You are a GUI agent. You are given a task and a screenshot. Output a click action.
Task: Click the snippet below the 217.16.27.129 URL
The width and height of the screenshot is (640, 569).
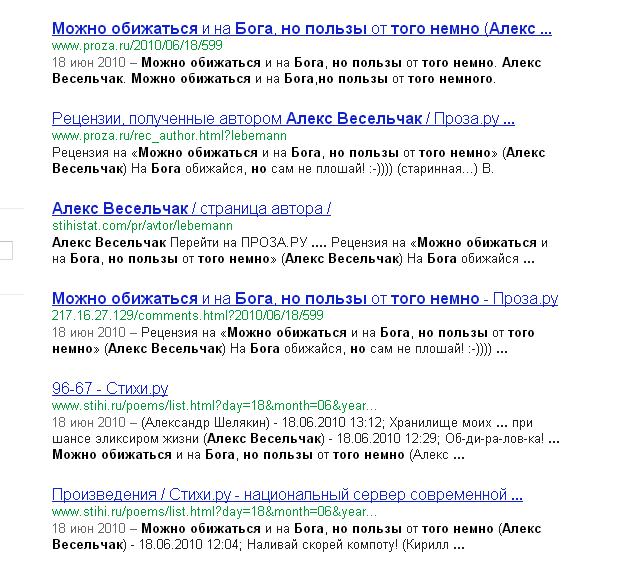click(x=290, y=341)
